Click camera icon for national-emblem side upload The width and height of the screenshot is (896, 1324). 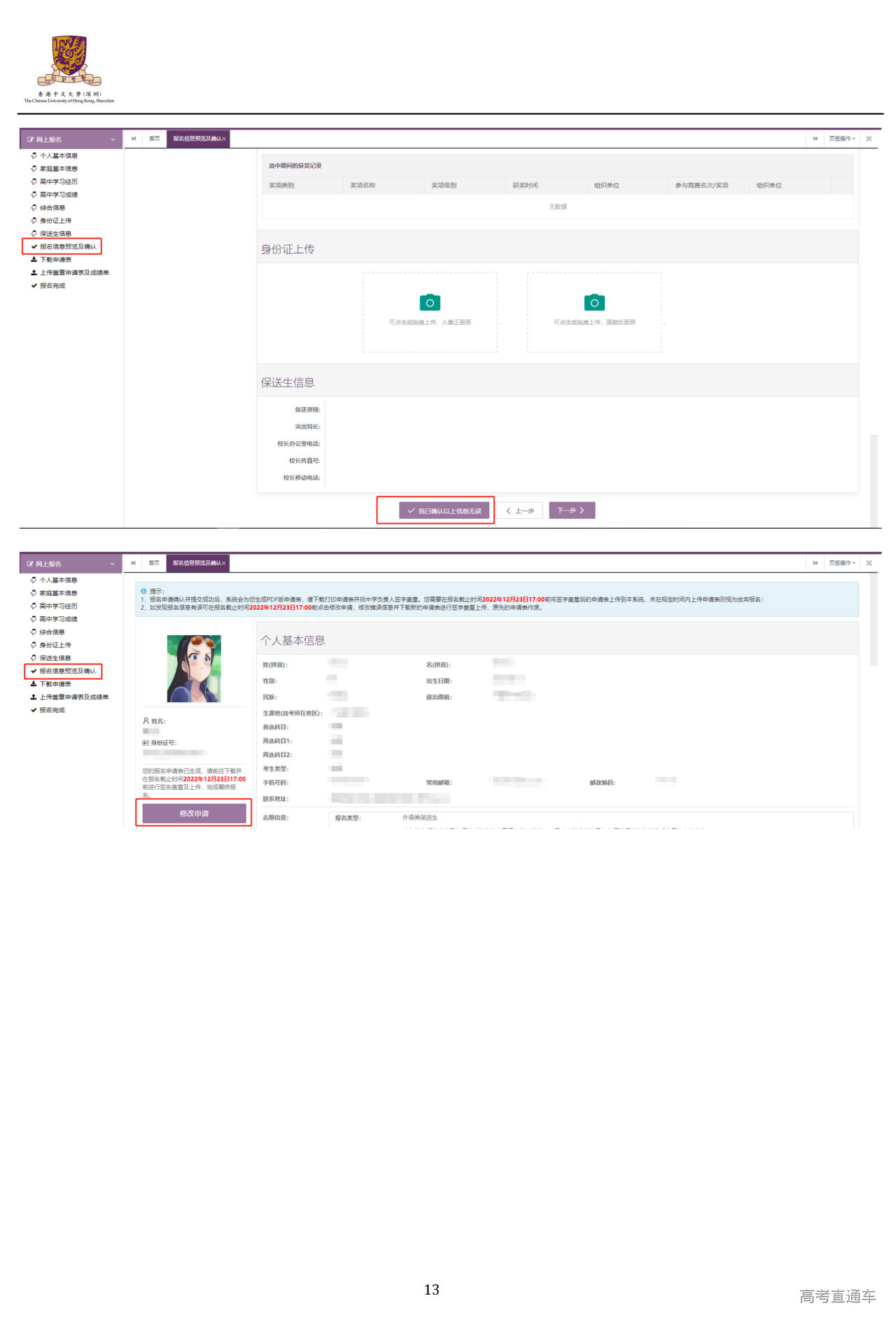594,302
